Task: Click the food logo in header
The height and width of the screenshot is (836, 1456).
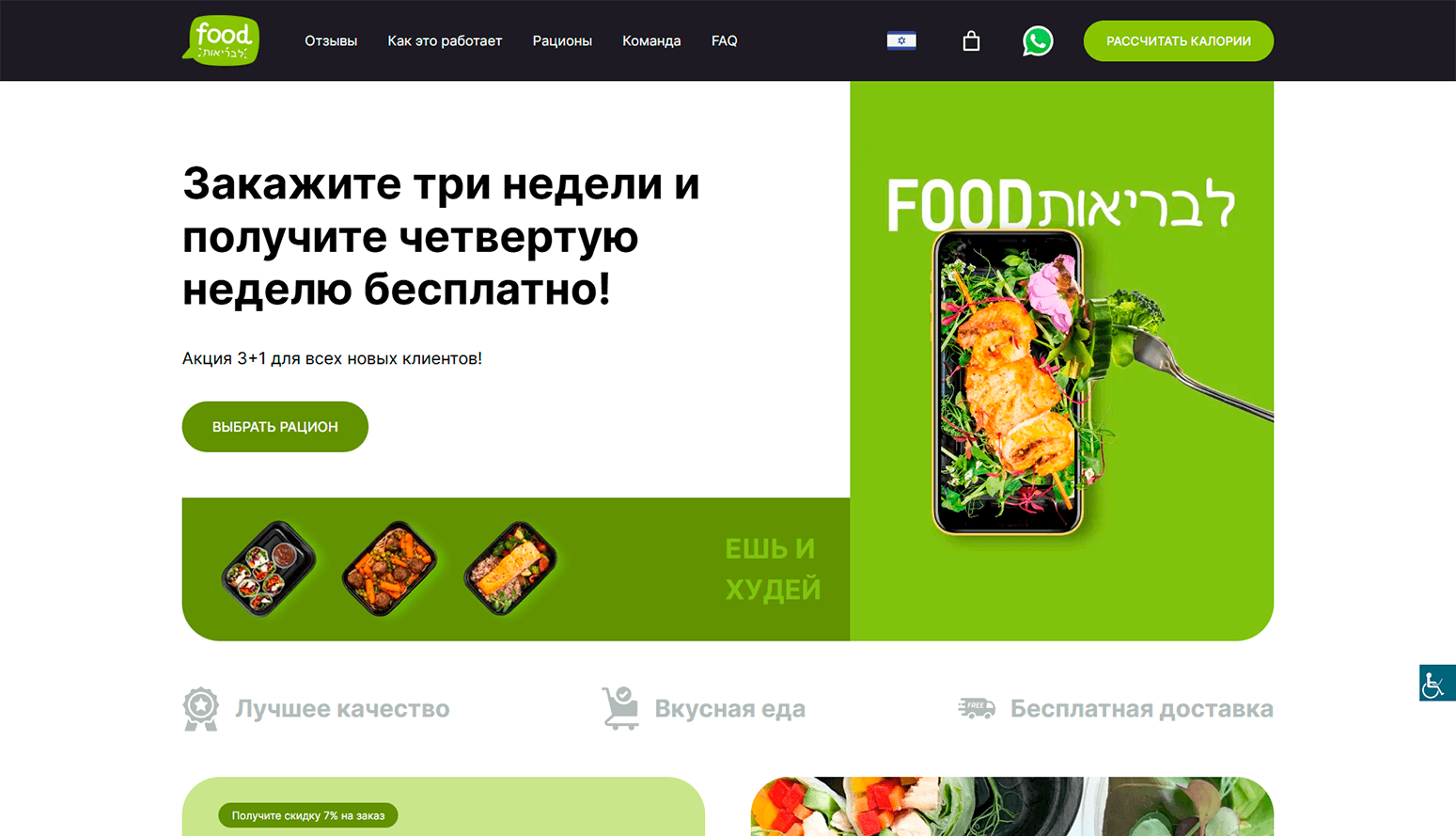Action: click(221, 40)
